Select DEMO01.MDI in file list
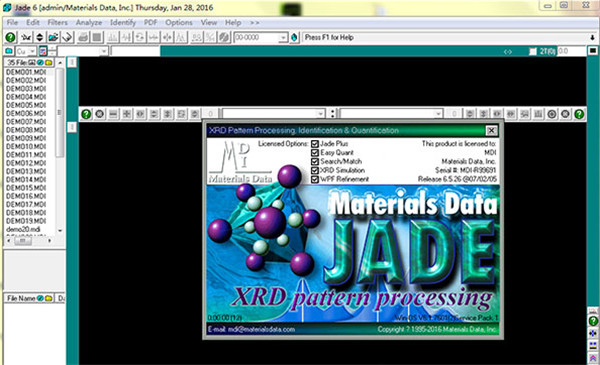Image resolution: width=600 pixels, height=365 pixels. pos(26,72)
